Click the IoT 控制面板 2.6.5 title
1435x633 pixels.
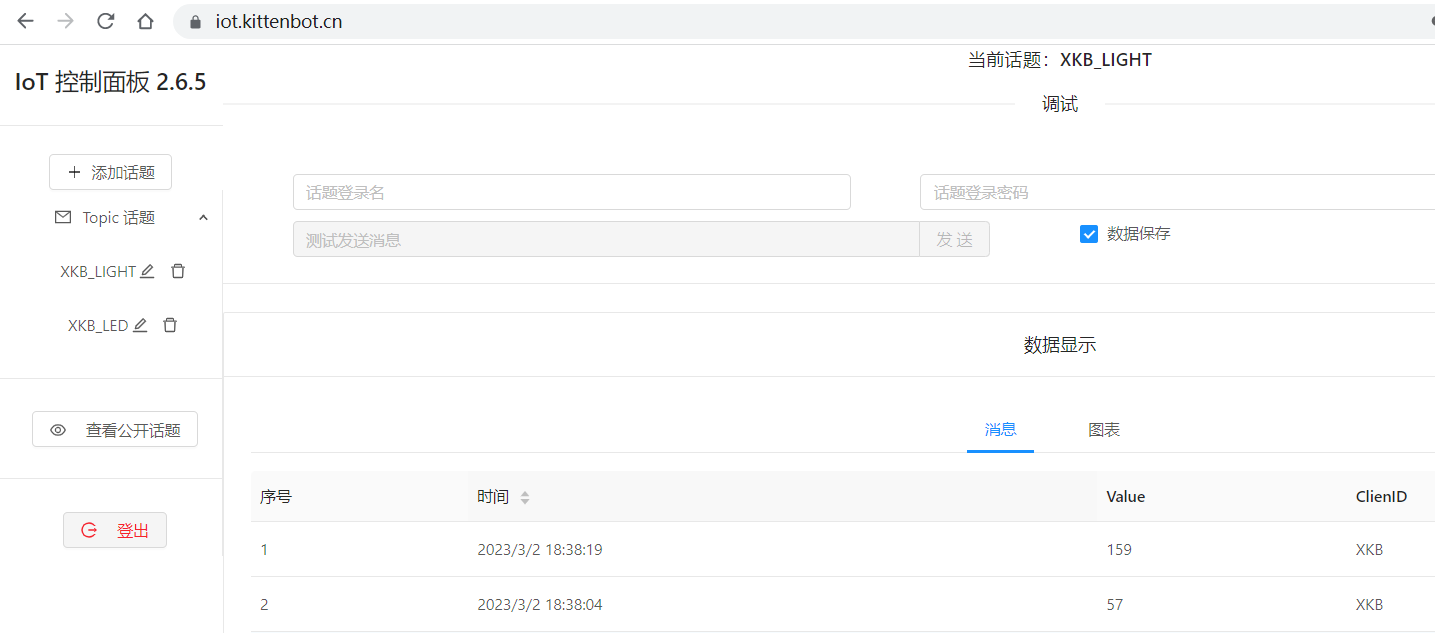coord(111,82)
